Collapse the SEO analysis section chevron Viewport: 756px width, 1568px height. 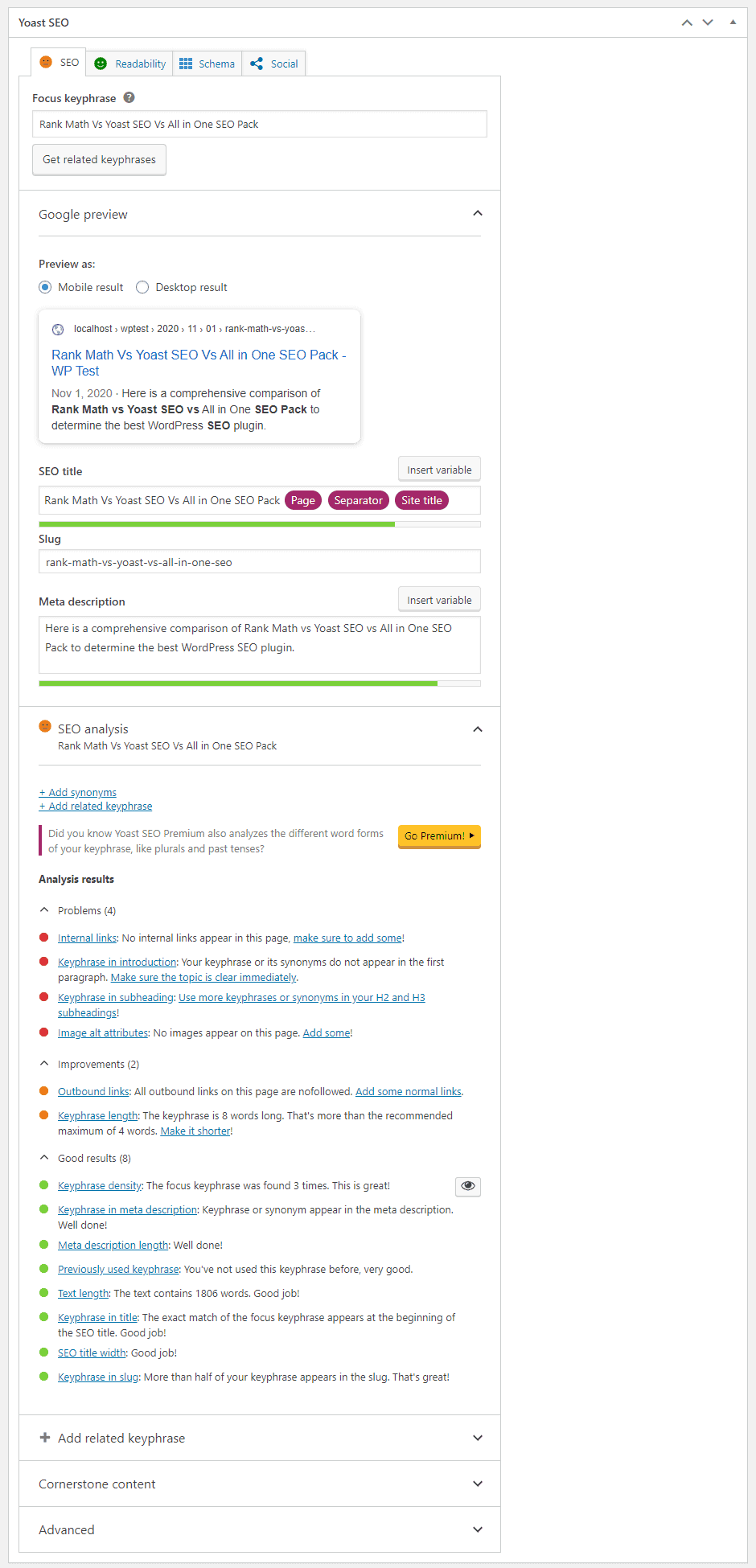(478, 729)
